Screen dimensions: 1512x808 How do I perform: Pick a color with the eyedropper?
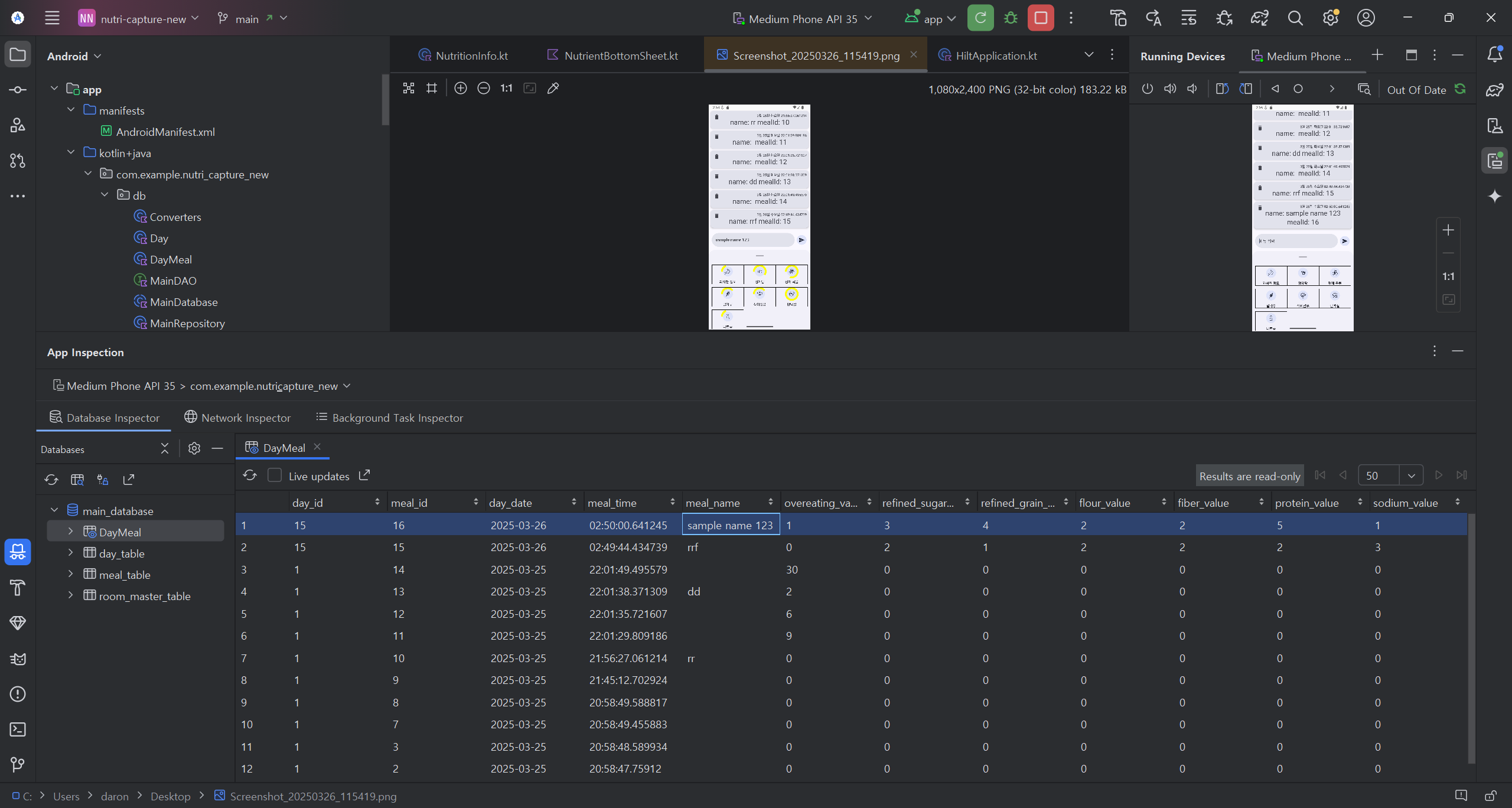pos(553,88)
